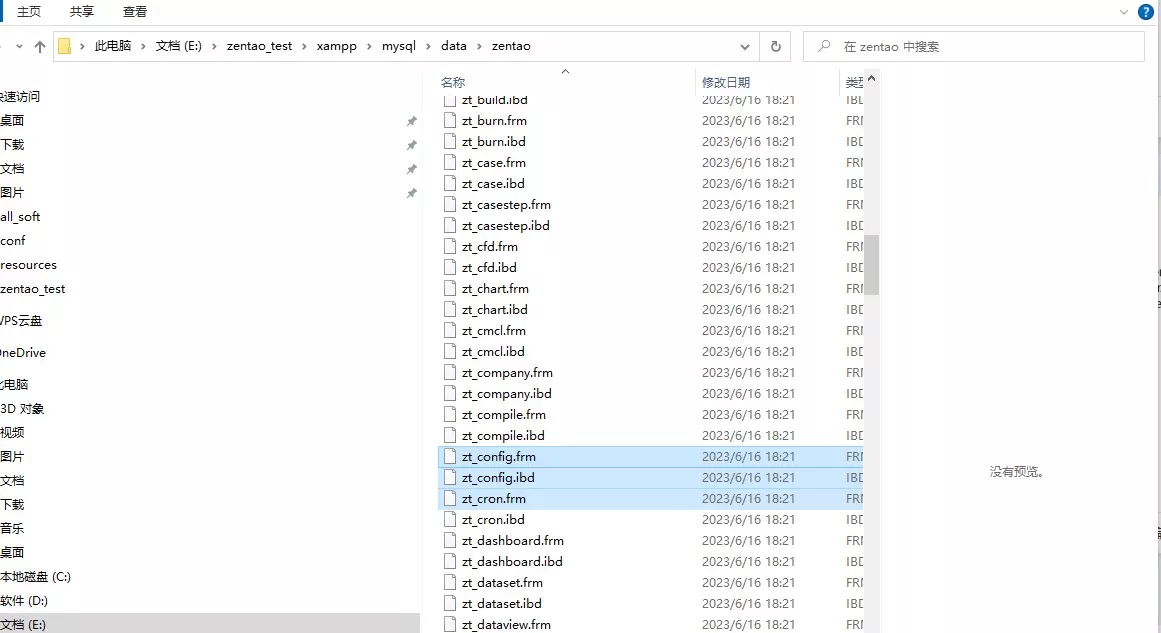Click the folder icon in address bar
Viewport: 1161px width, 633px height.
[64, 46]
